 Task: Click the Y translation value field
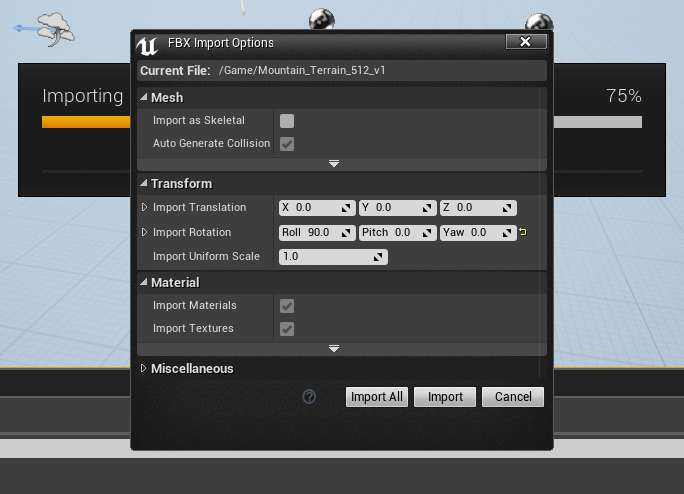(x=398, y=208)
